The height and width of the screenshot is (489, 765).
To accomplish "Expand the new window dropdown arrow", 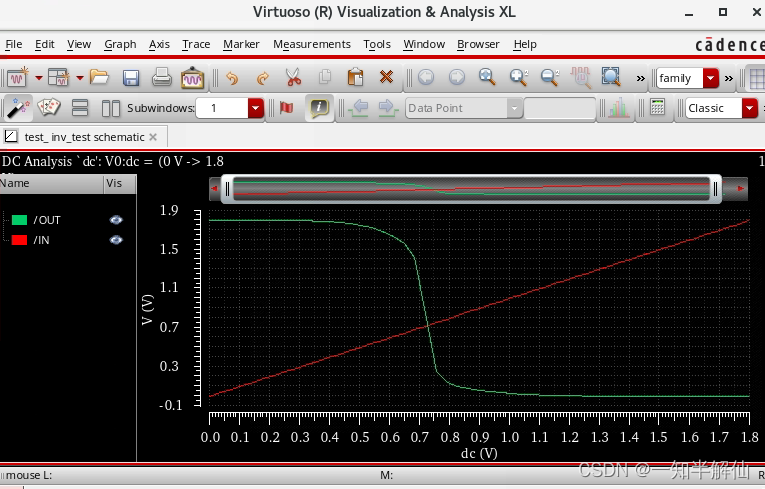I will tap(39, 78).
